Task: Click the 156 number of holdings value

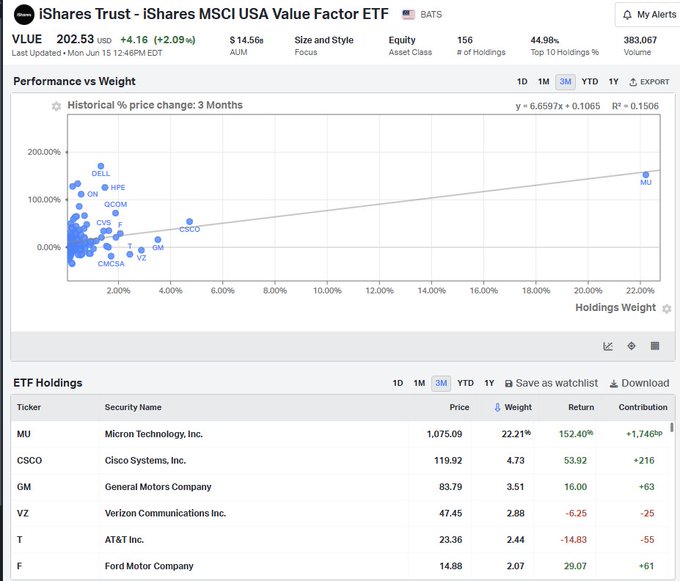Action: tap(465, 40)
